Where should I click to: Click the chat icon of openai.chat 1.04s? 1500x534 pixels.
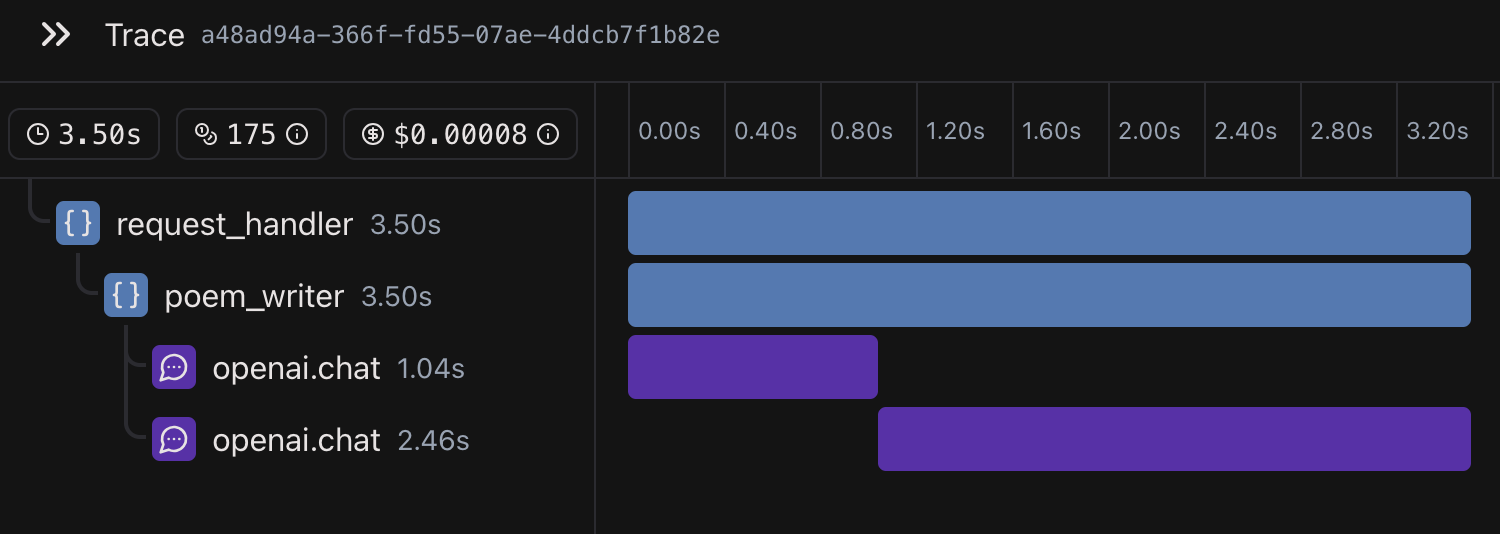pyautogui.click(x=174, y=367)
